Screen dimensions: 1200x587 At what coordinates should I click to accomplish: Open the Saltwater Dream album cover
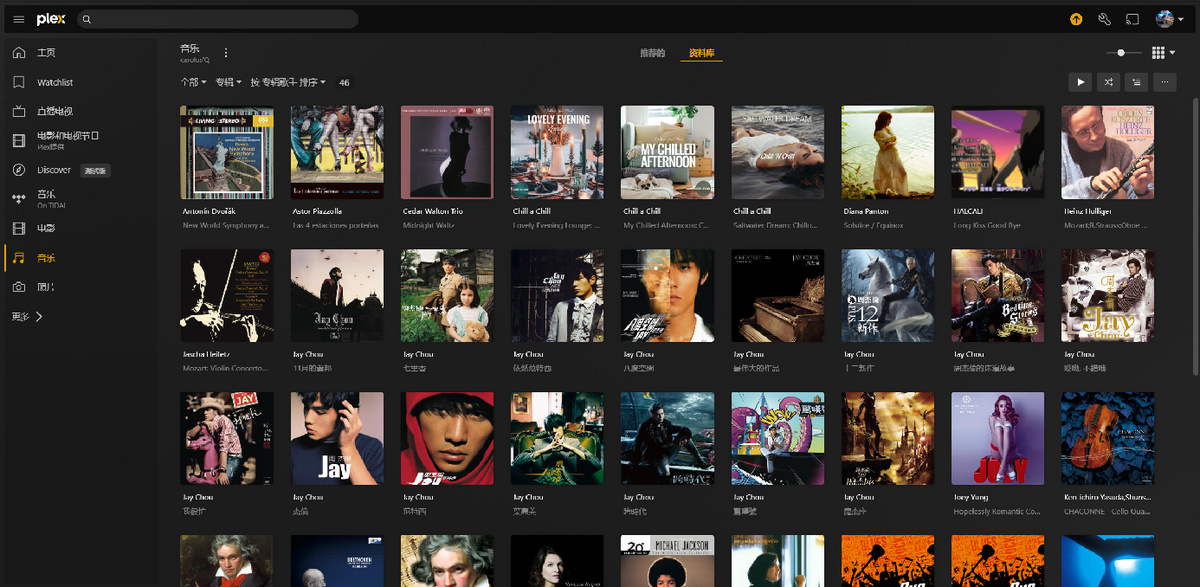pos(778,152)
